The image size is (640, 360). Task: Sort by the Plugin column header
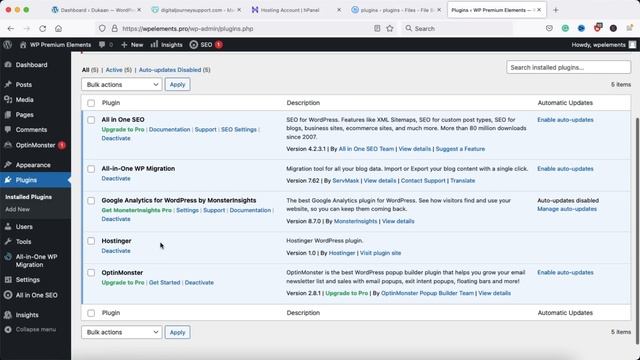(111, 103)
